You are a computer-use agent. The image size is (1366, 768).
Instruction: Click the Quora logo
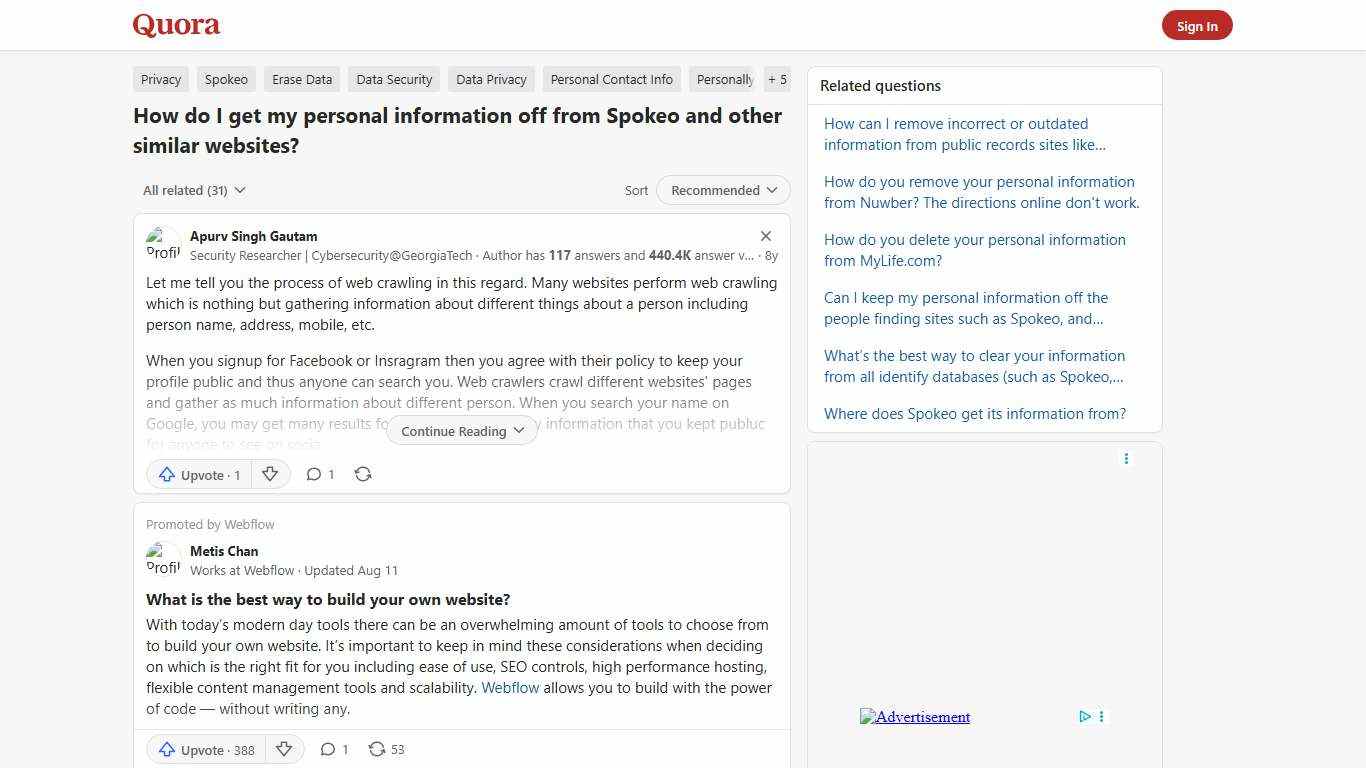point(175,25)
